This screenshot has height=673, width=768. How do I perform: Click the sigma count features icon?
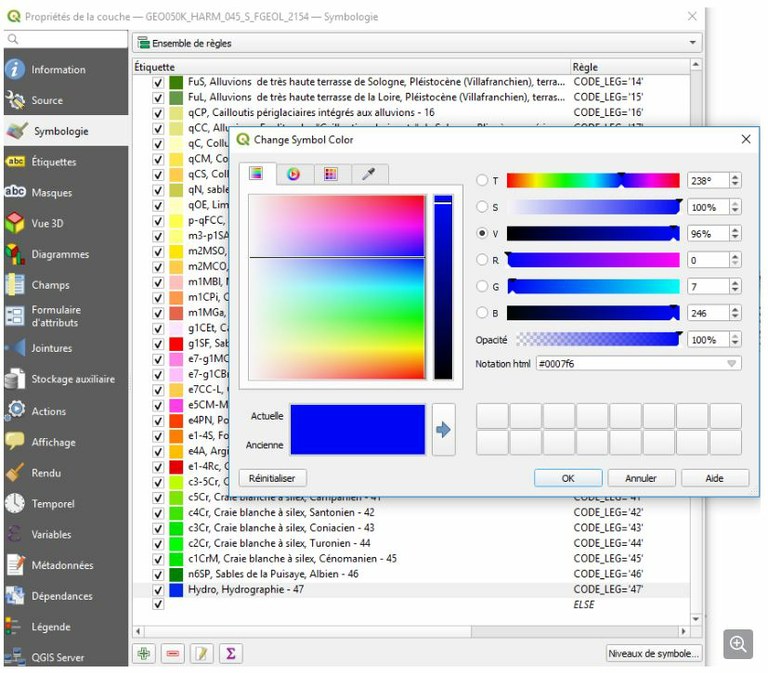point(230,653)
